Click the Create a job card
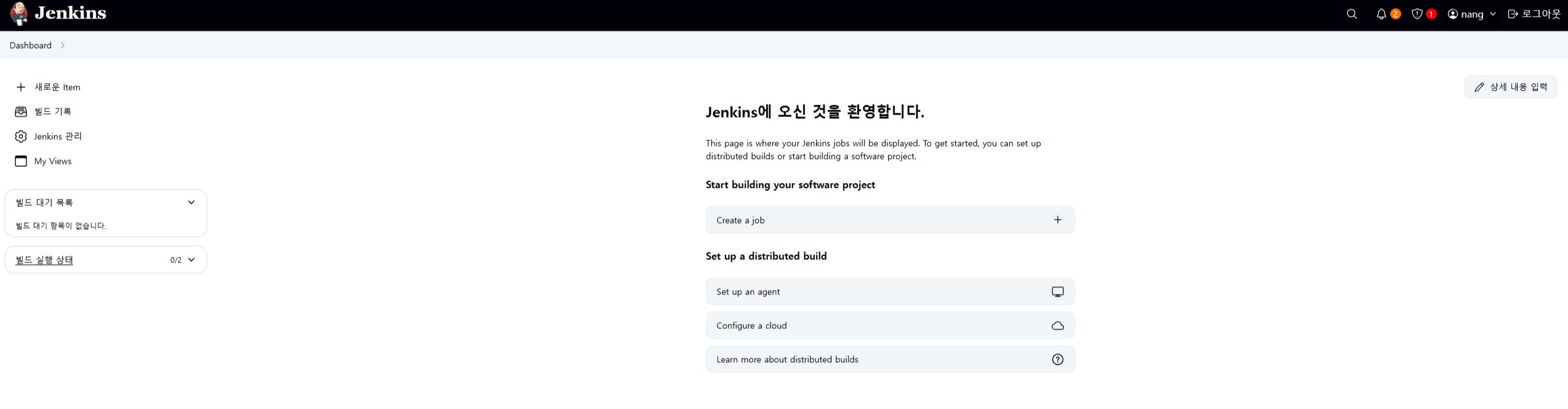 click(890, 221)
